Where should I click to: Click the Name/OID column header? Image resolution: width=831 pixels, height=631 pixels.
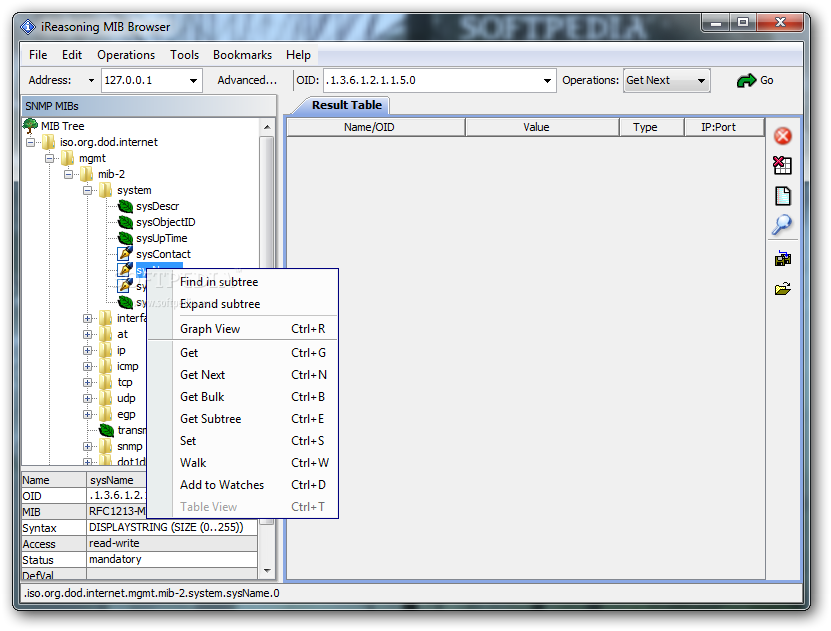pos(376,127)
